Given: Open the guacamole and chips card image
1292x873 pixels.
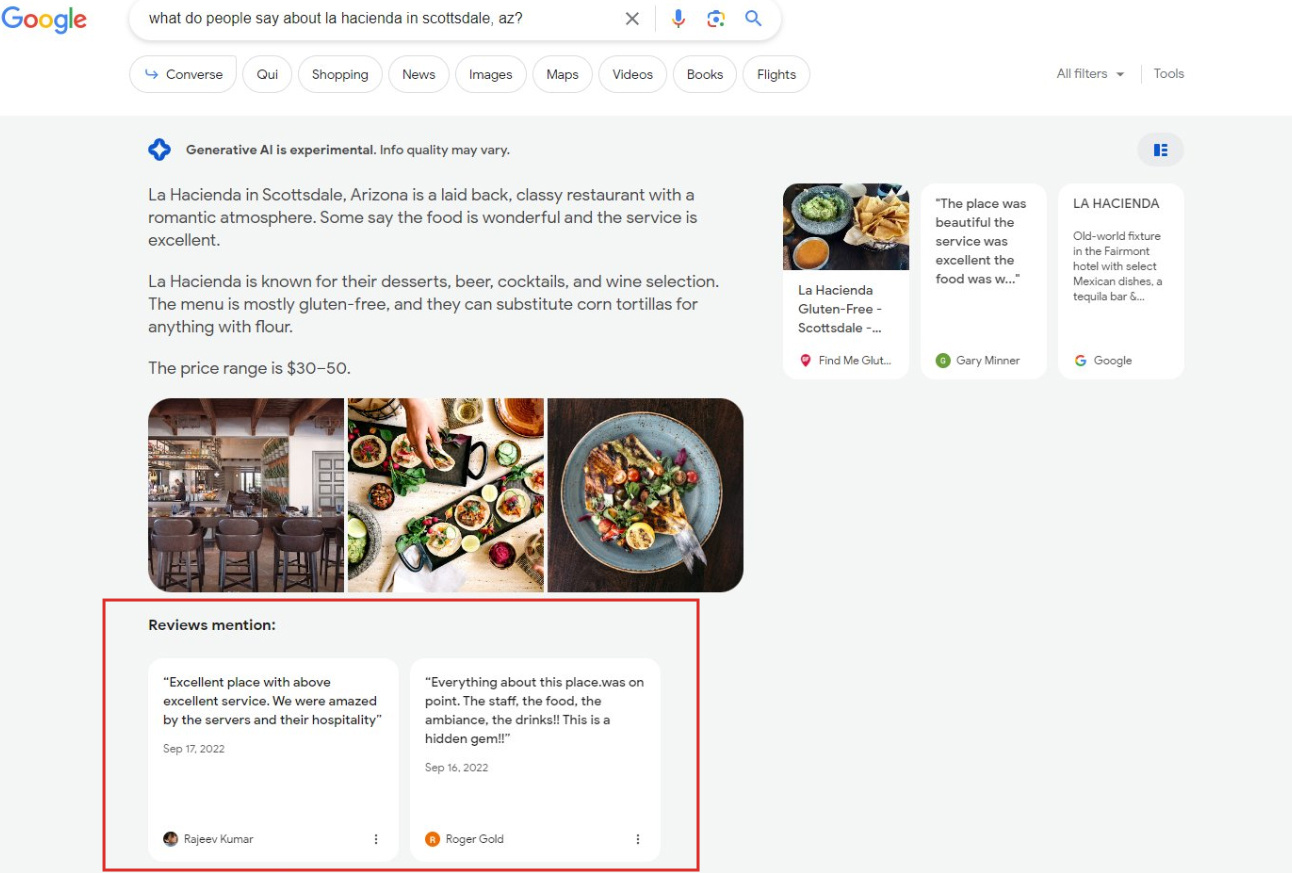Looking at the screenshot, I should (x=846, y=227).
